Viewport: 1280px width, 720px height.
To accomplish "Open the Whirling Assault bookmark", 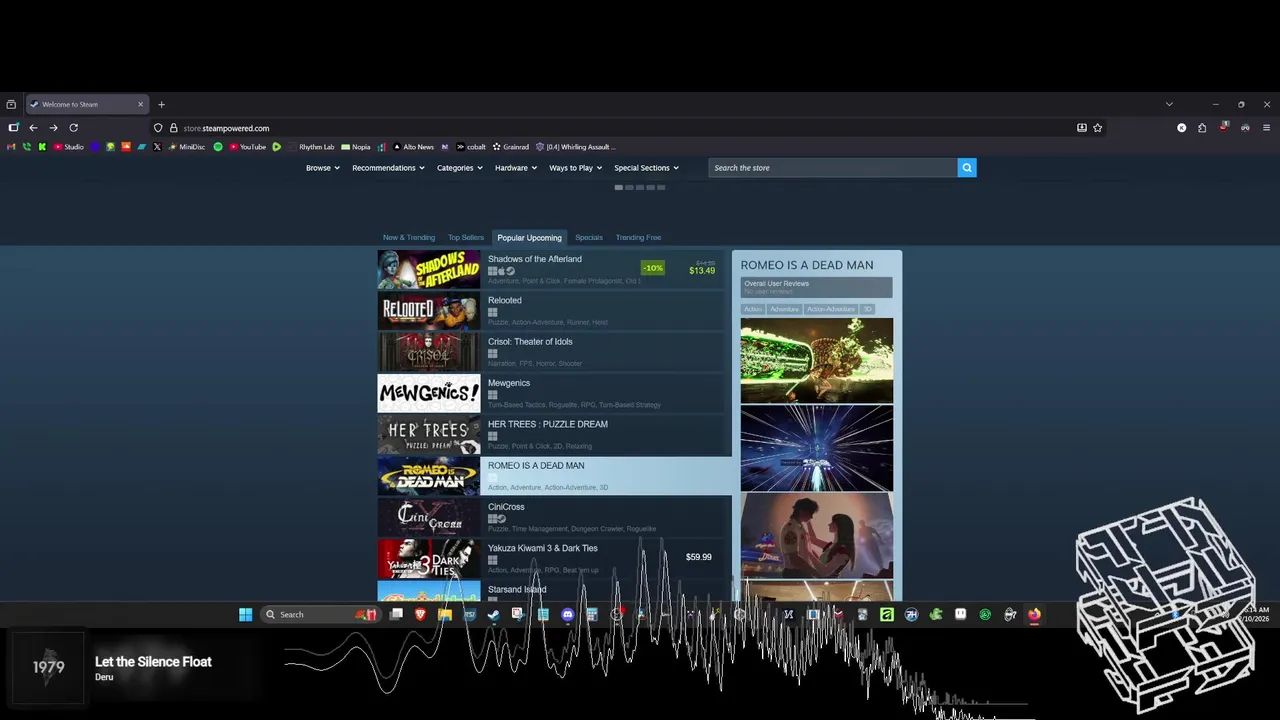I will pyautogui.click(x=575, y=147).
